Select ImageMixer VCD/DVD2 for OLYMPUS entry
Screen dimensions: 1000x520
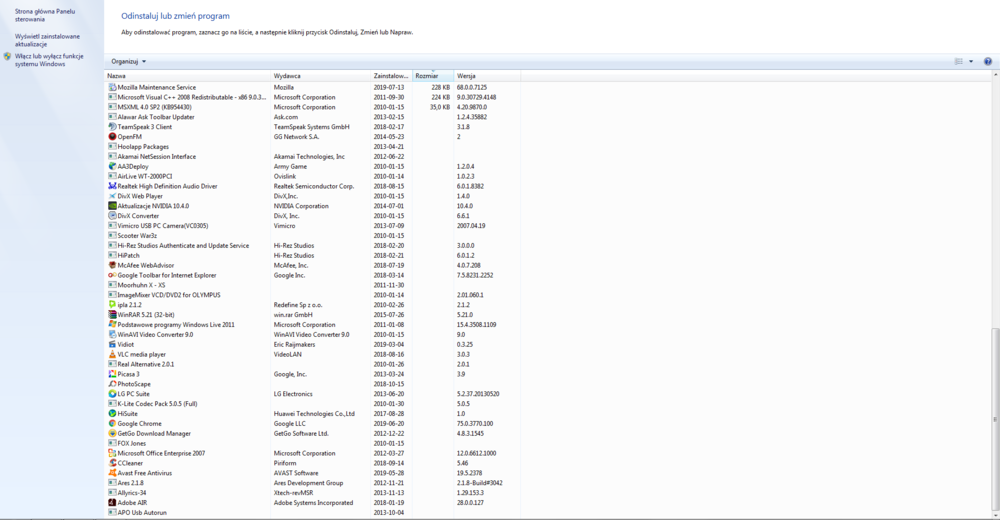pos(312,295)
